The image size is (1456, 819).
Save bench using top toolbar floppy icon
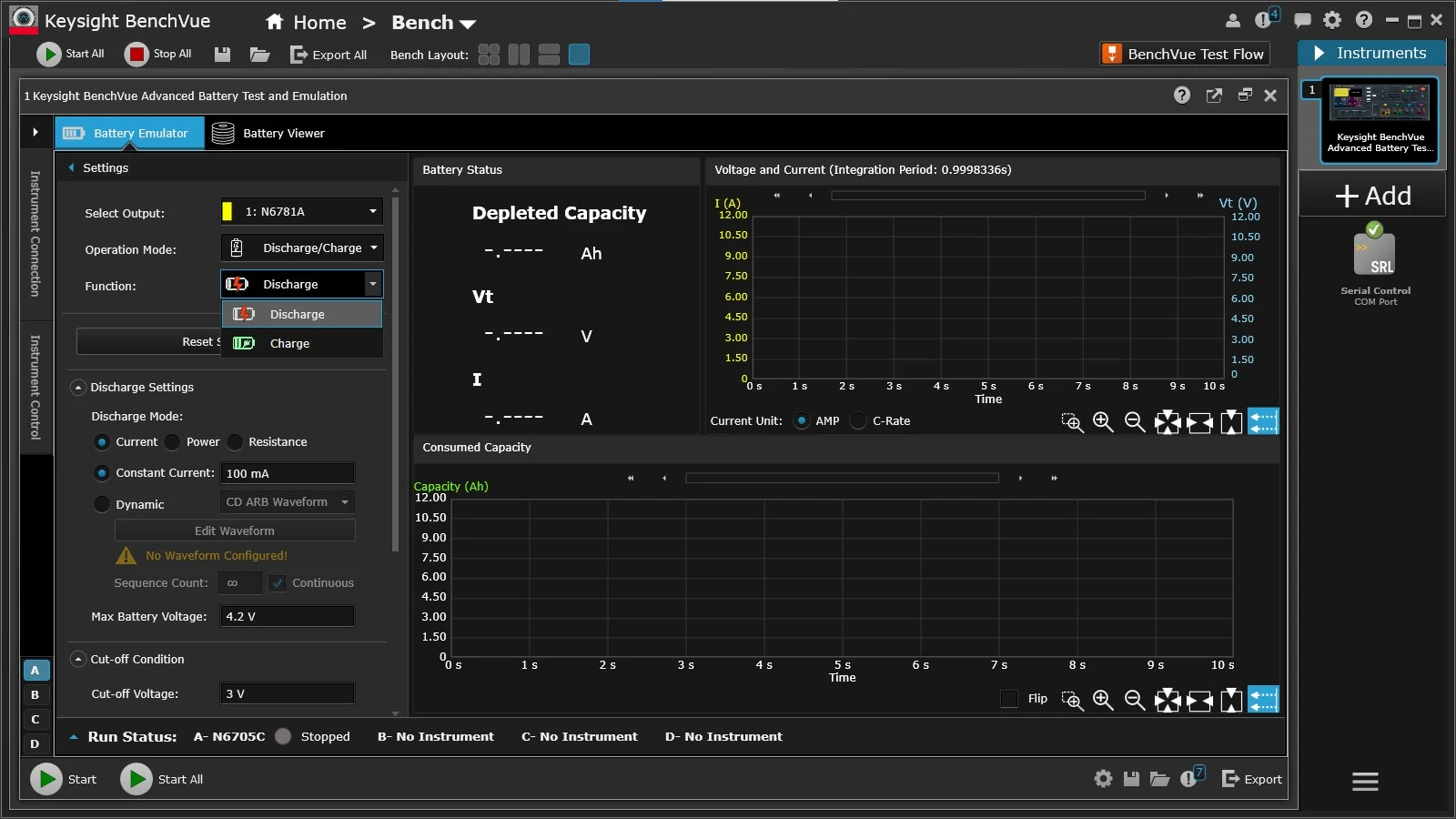pos(222,55)
